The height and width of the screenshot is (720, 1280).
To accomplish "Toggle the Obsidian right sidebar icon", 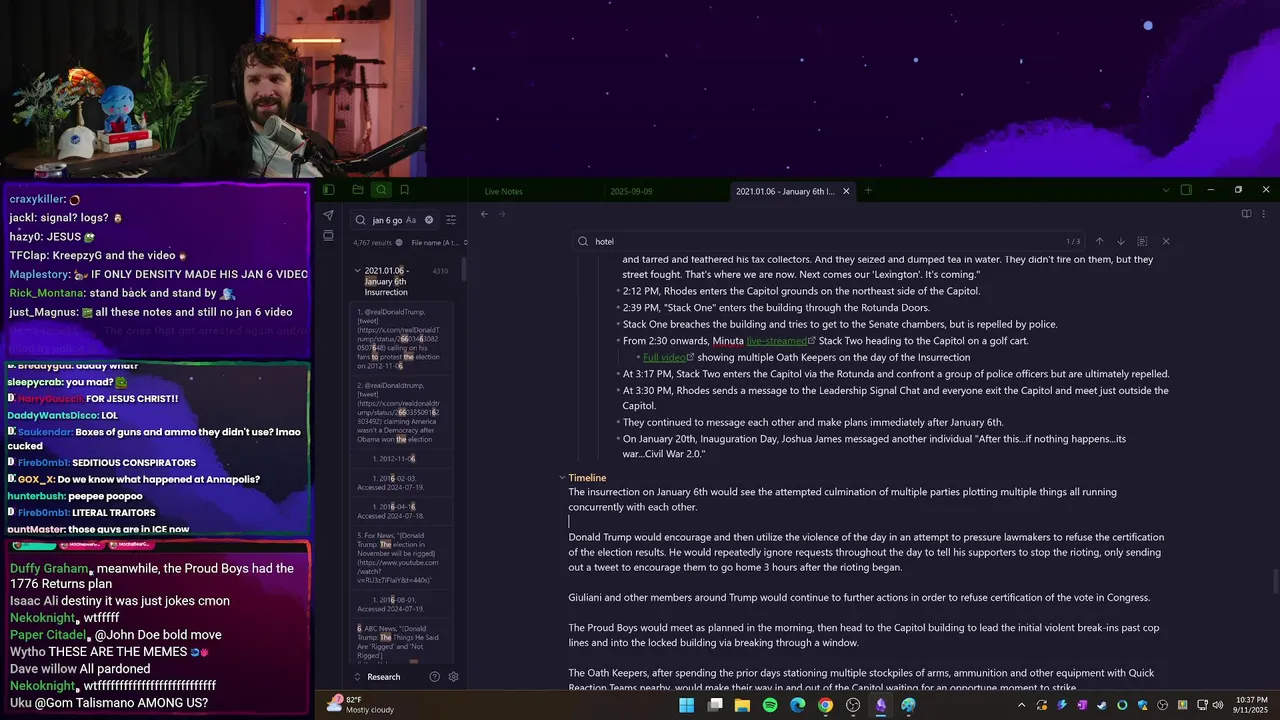I will [x=1186, y=190].
